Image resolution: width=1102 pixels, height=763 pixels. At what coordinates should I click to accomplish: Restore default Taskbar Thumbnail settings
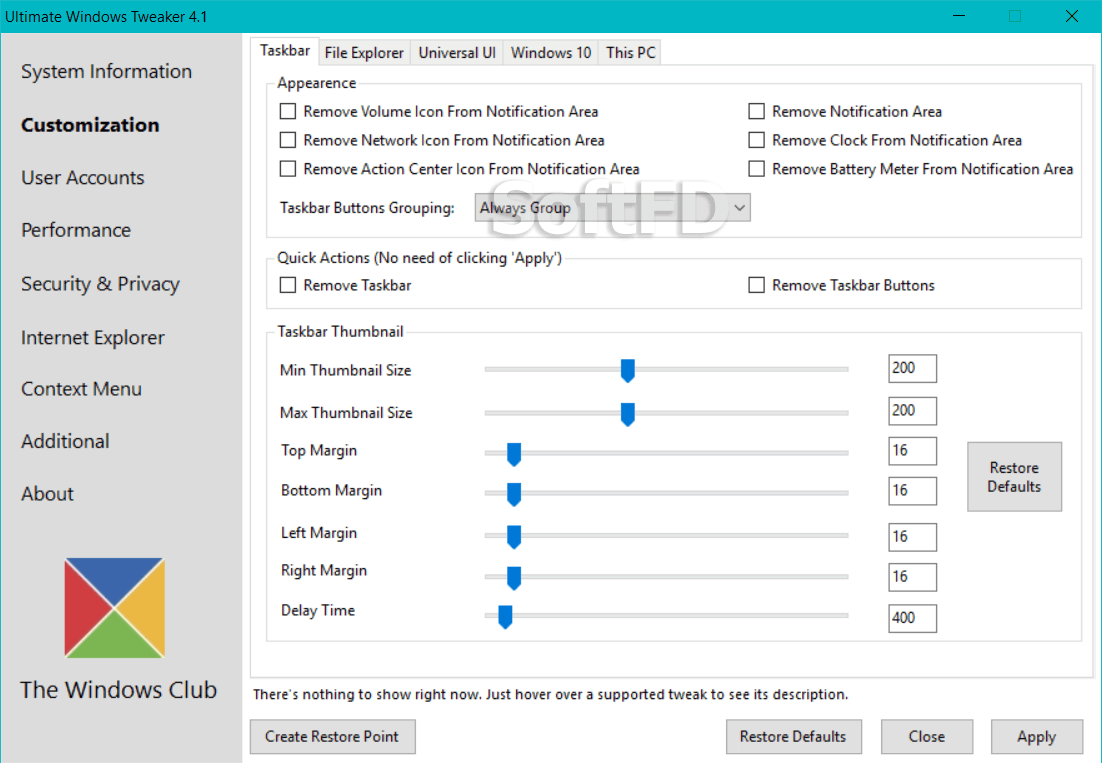pyautogui.click(x=1014, y=476)
